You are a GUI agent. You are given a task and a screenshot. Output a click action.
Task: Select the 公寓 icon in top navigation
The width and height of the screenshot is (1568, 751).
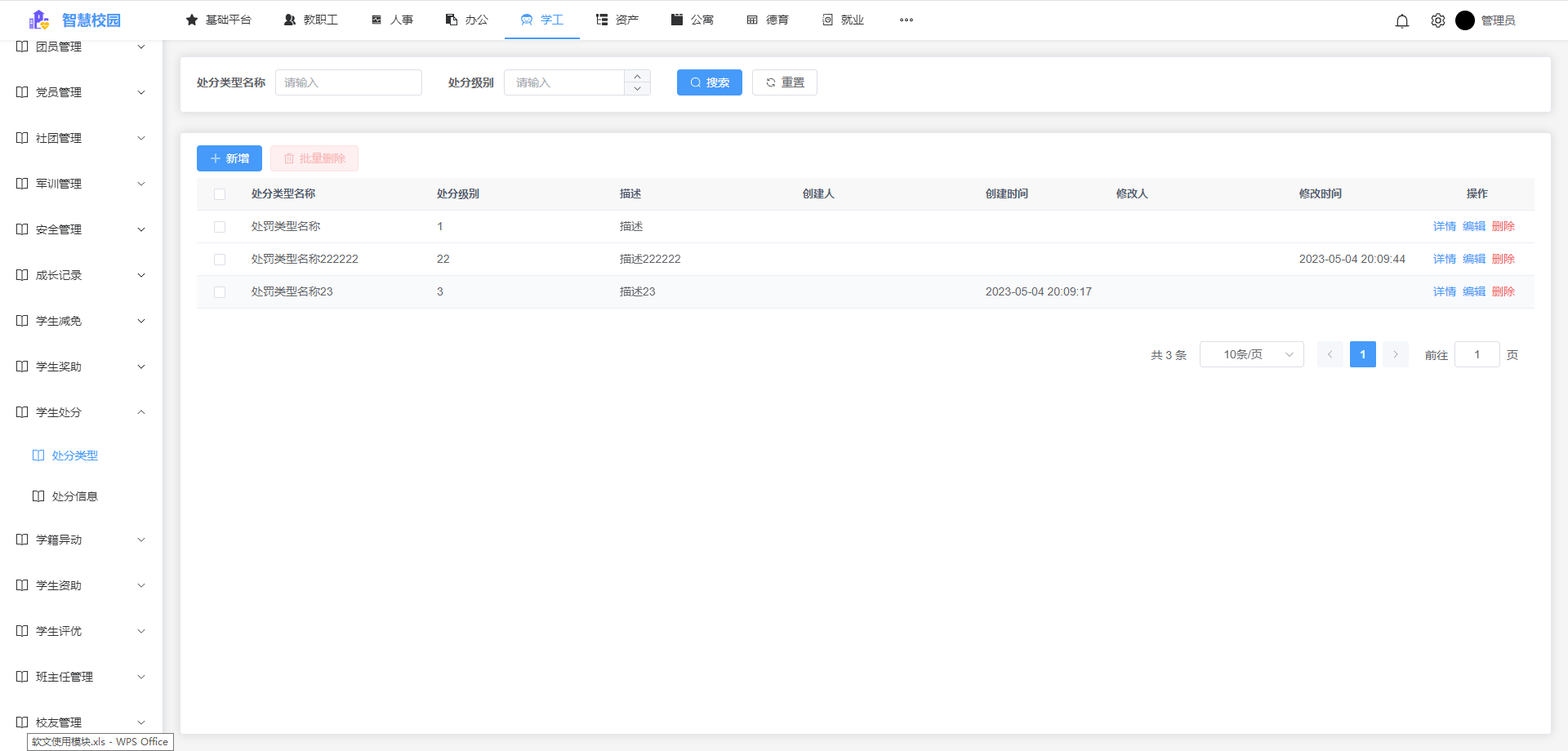coord(676,19)
